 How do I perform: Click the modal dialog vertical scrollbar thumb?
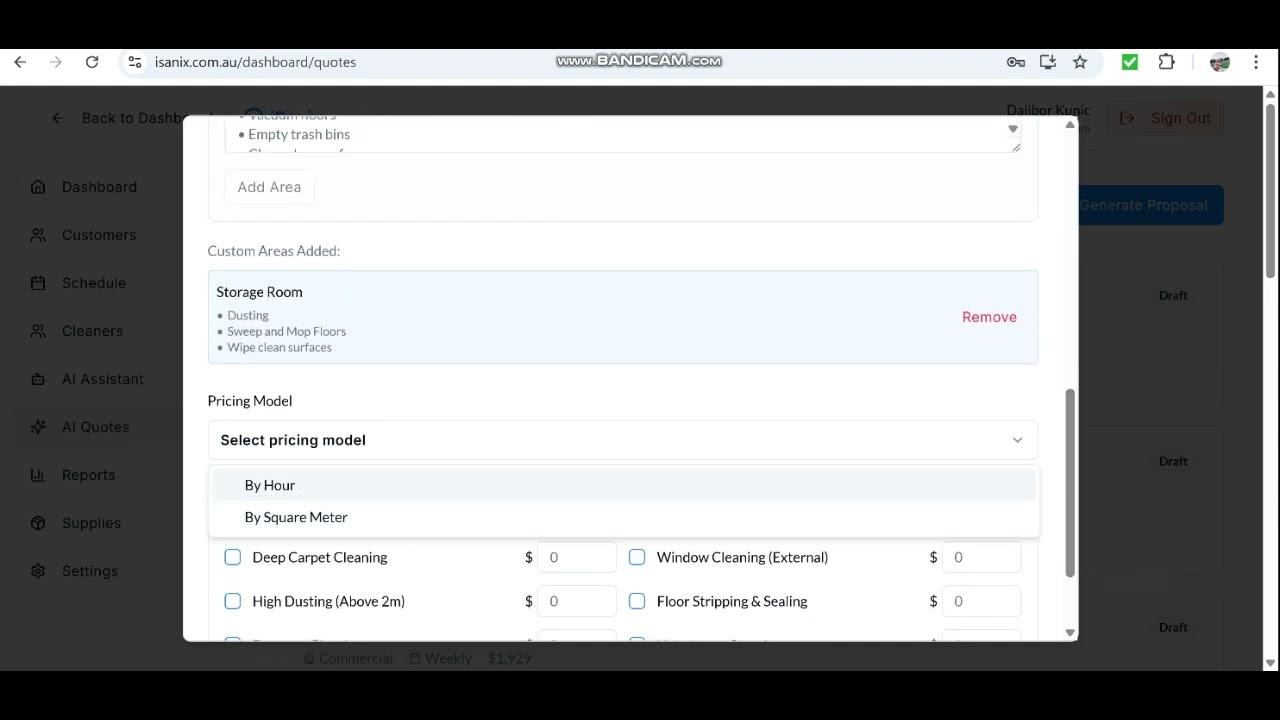1070,483
